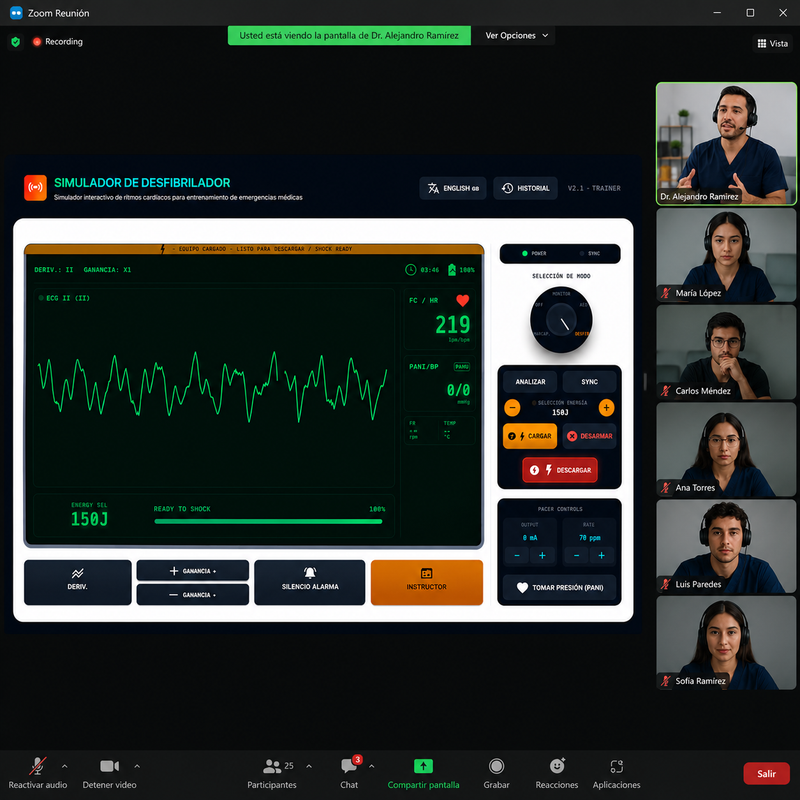Click the READY TO SHOCK charge progress bar
Image resolution: width=800 pixels, height=800 pixels.
(268, 521)
